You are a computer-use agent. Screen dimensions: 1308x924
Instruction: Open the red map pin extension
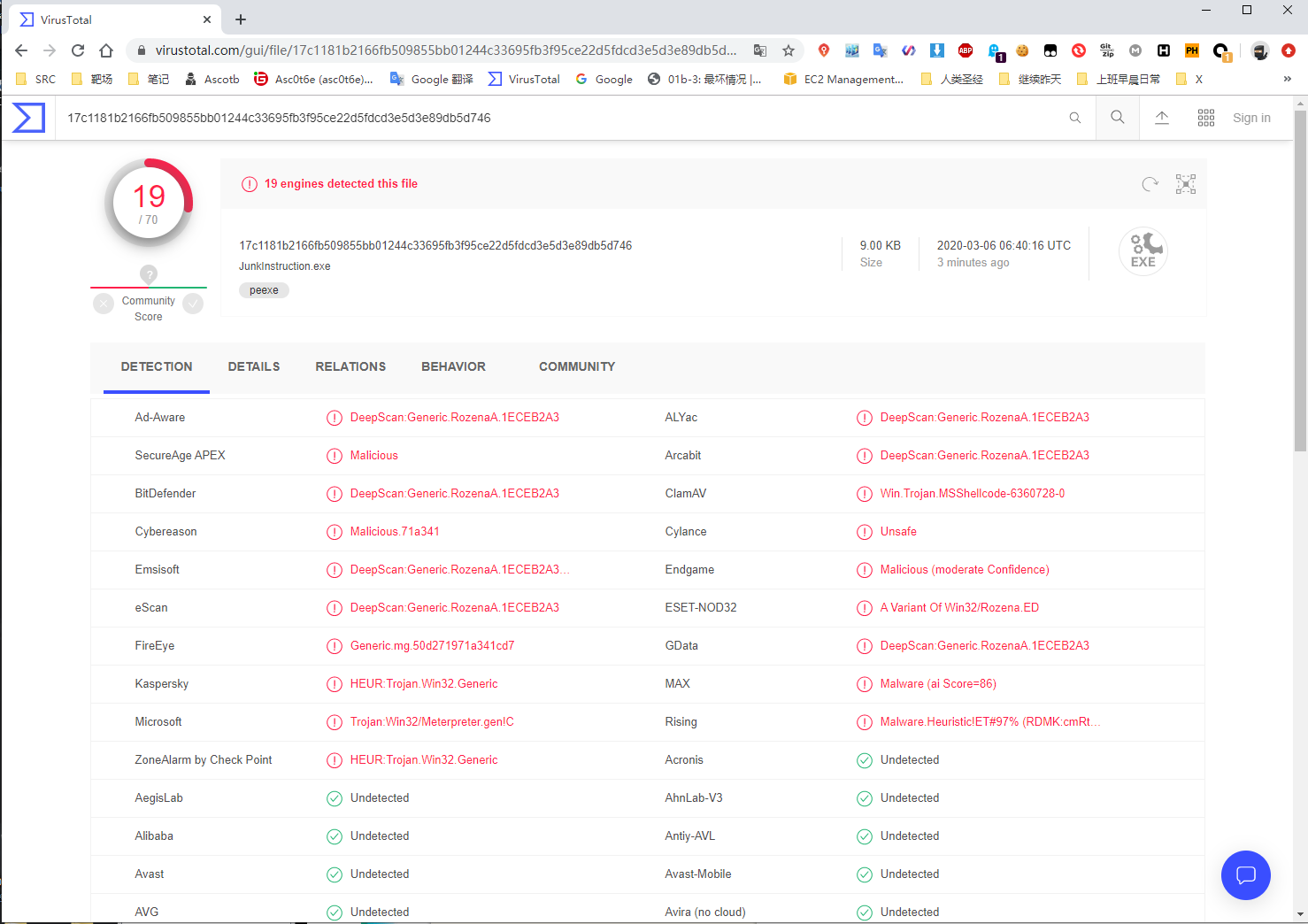click(x=824, y=50)
